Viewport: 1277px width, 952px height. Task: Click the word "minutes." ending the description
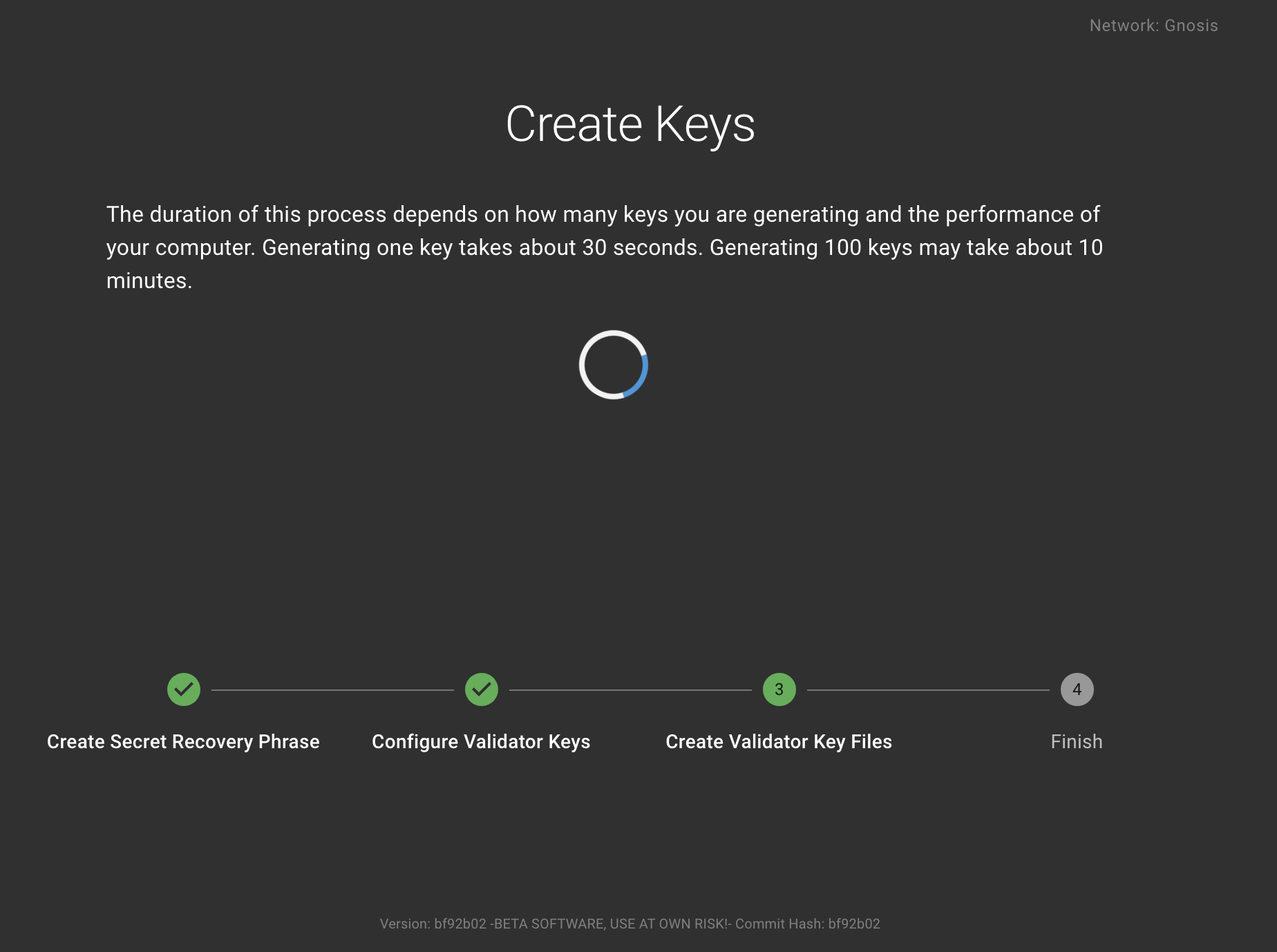149,280
